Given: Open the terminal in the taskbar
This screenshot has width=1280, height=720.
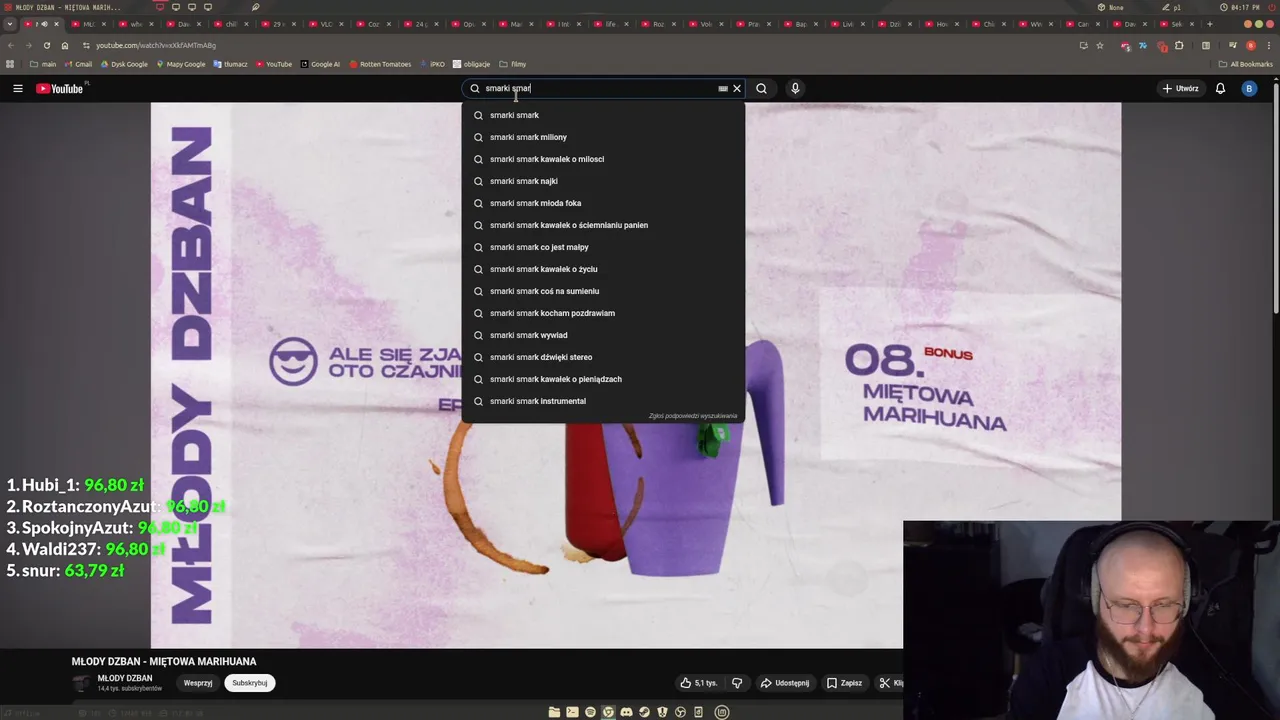Looking at the screenshot, I should pyautogui.click(x=572, y=712).
